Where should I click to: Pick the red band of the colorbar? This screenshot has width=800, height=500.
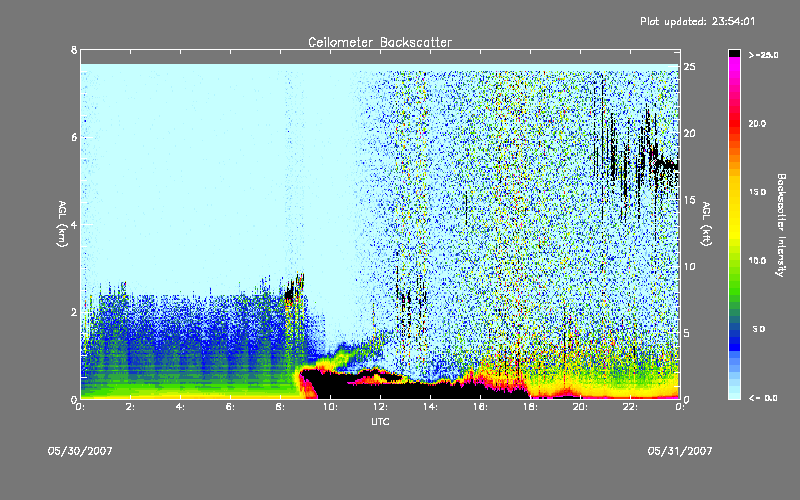coord(734,124)
